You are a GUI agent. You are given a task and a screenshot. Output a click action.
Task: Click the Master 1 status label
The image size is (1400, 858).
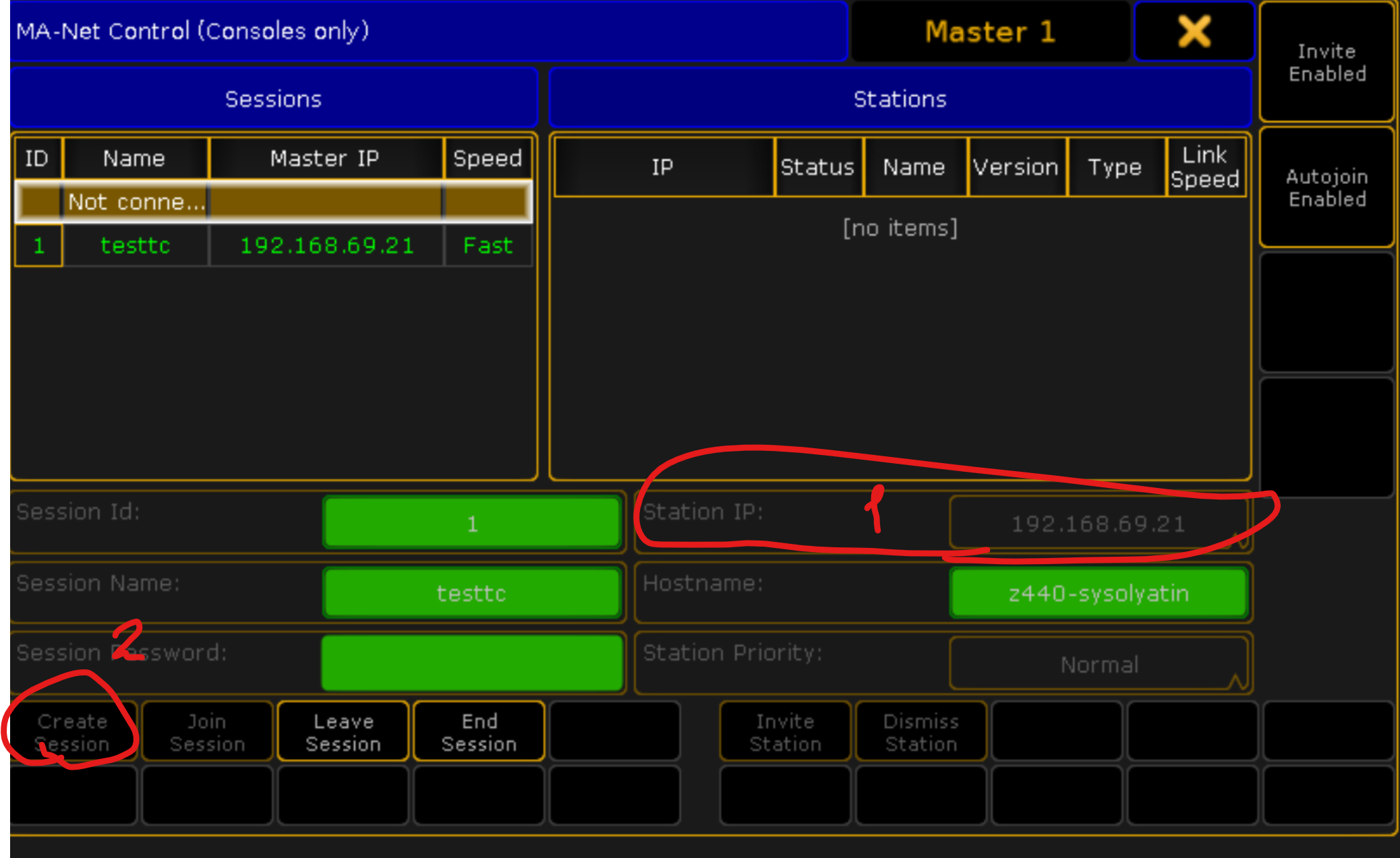[x=990, y=32]
